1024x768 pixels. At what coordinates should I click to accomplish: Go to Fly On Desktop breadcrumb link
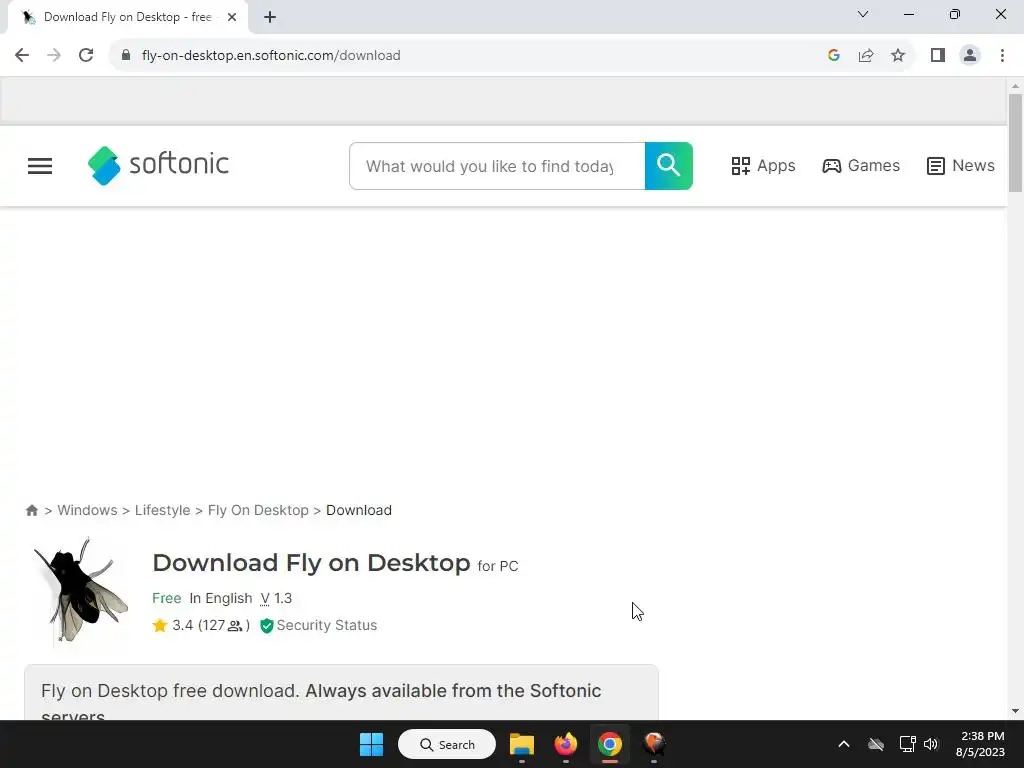[x=258, y=510]
